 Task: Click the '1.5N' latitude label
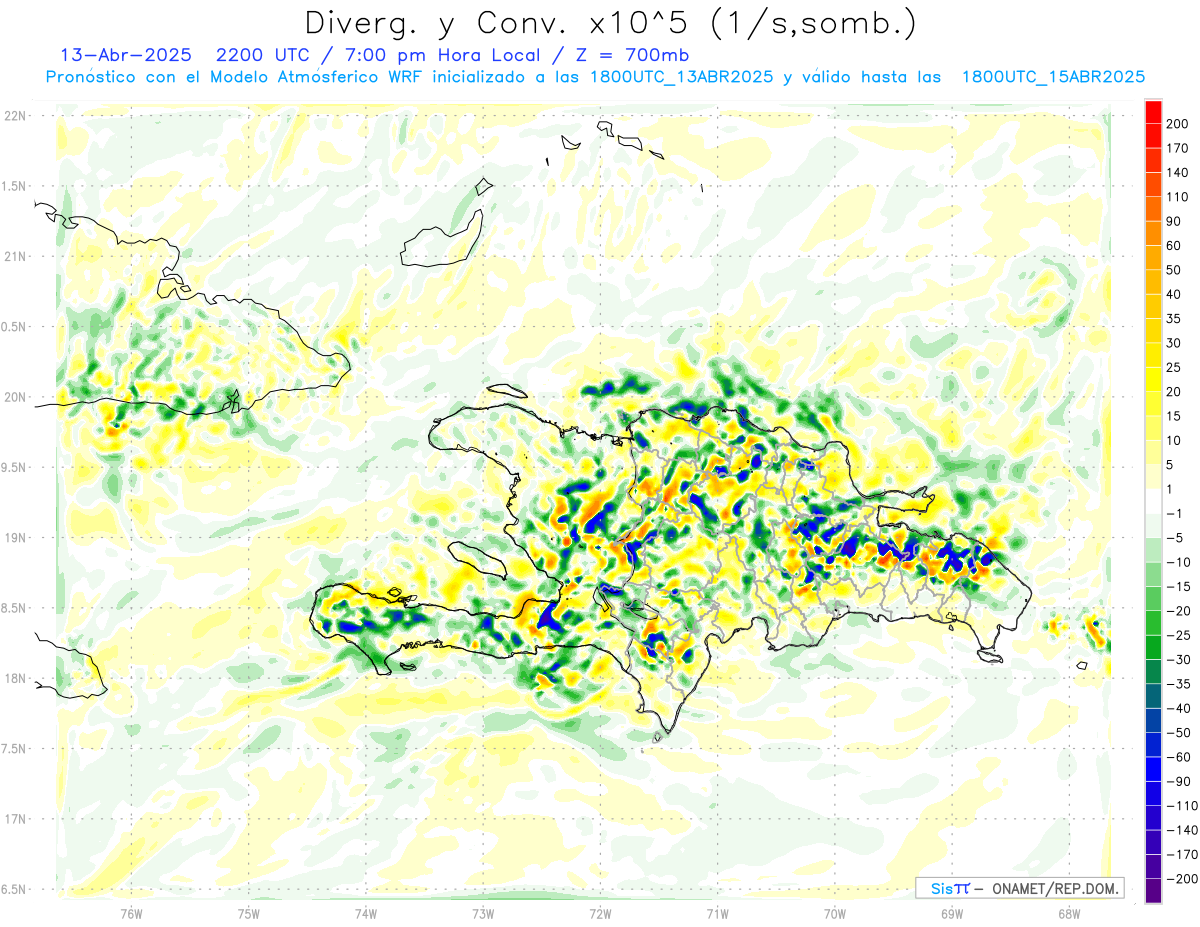pos(14,186)
